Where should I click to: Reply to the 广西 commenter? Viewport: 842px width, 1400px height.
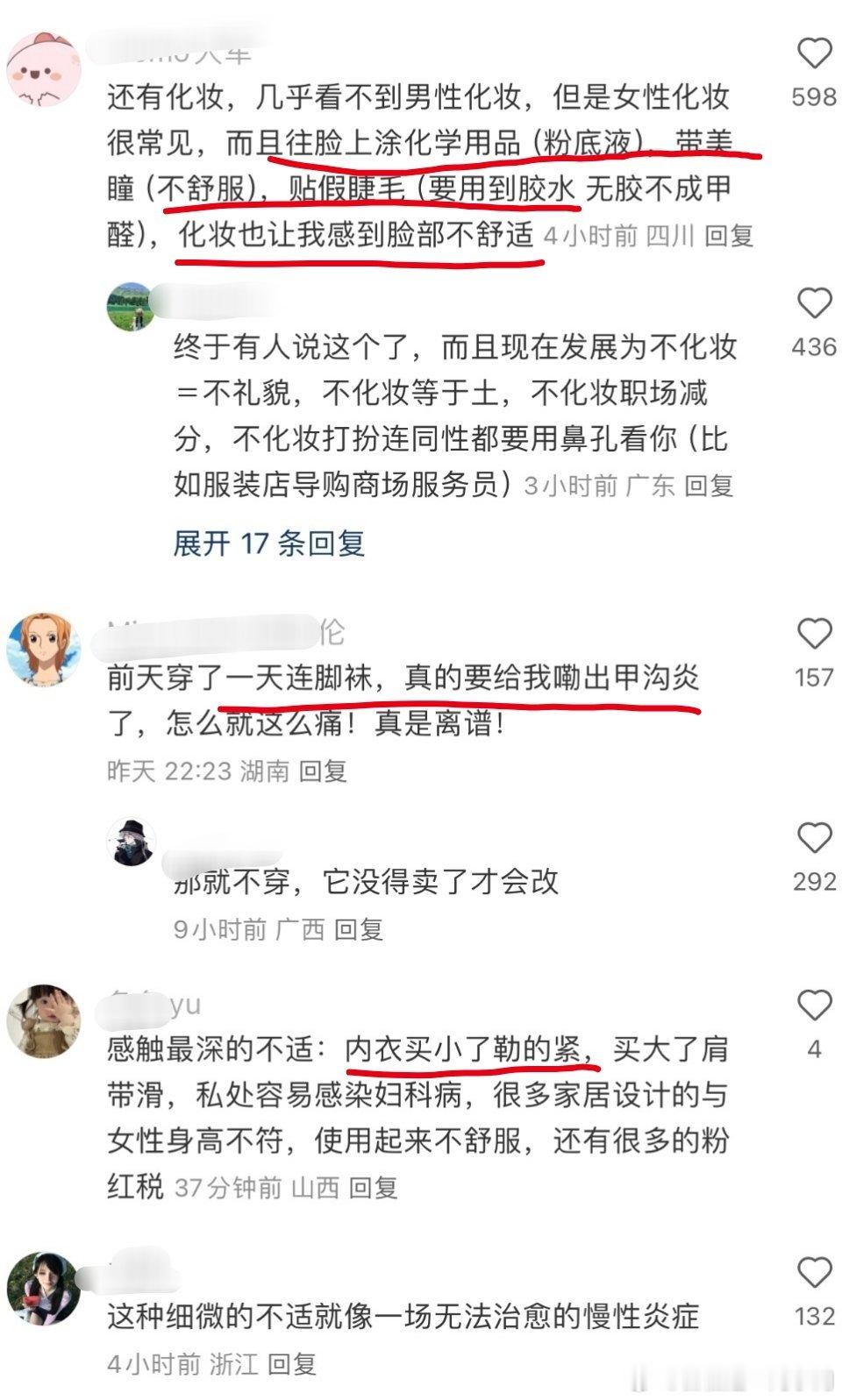pos(359,929)
